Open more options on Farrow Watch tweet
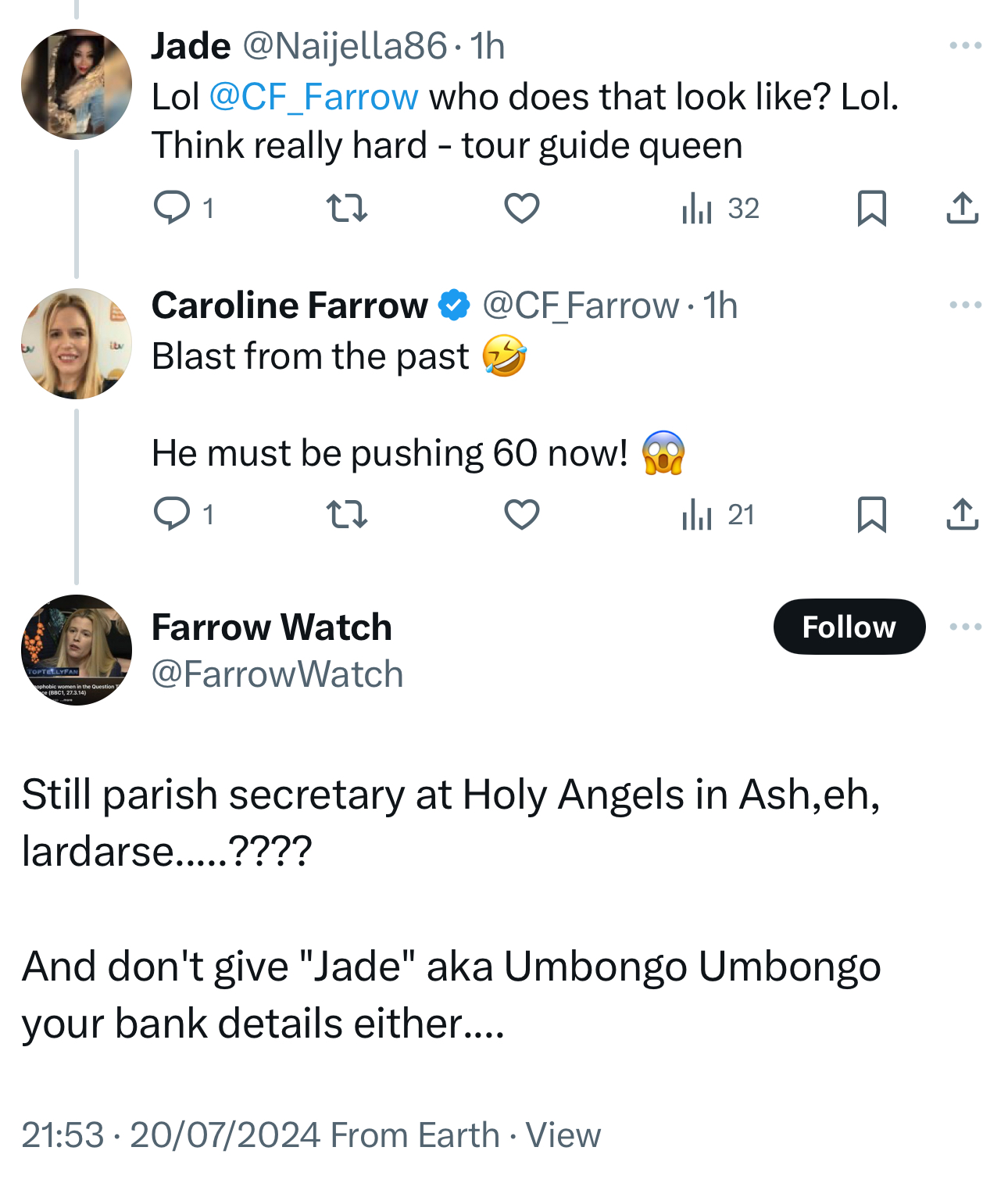This screenshot has width=1008, height=1190. point(965,627)
